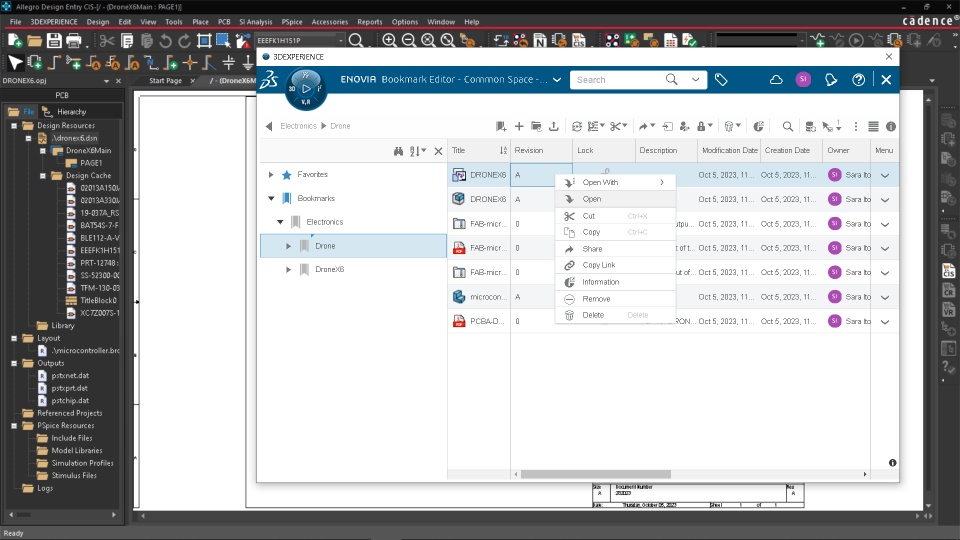Click the refresh icon in bookmark toolbar

pyautogui.click(x=577, y=126)
